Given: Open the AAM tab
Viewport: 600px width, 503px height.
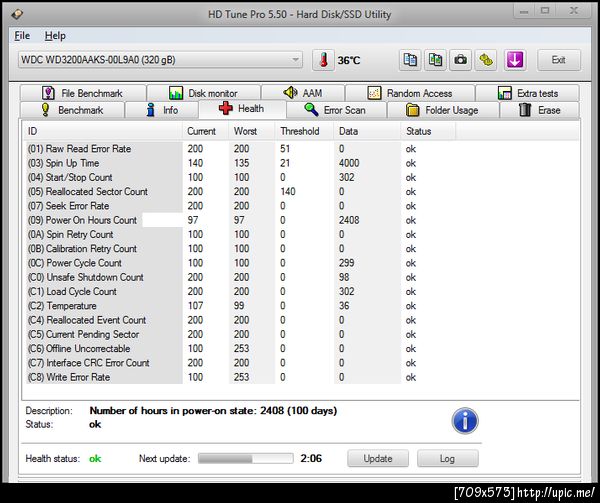Looking at the screenshot, I should 303,93.
